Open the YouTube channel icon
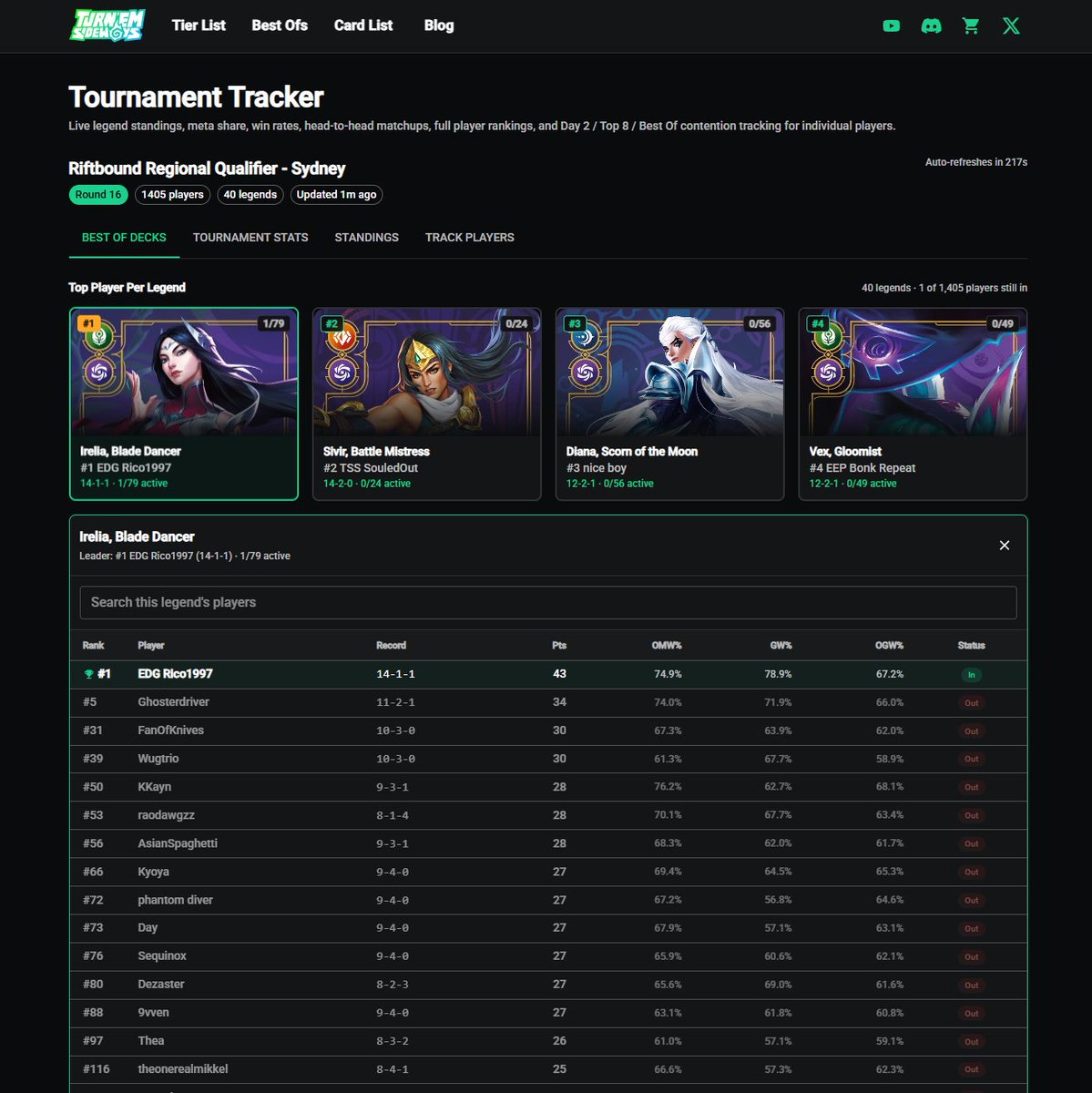Image resolution: width=1092 pixels, height=1093 pixels. click(892, 26)
